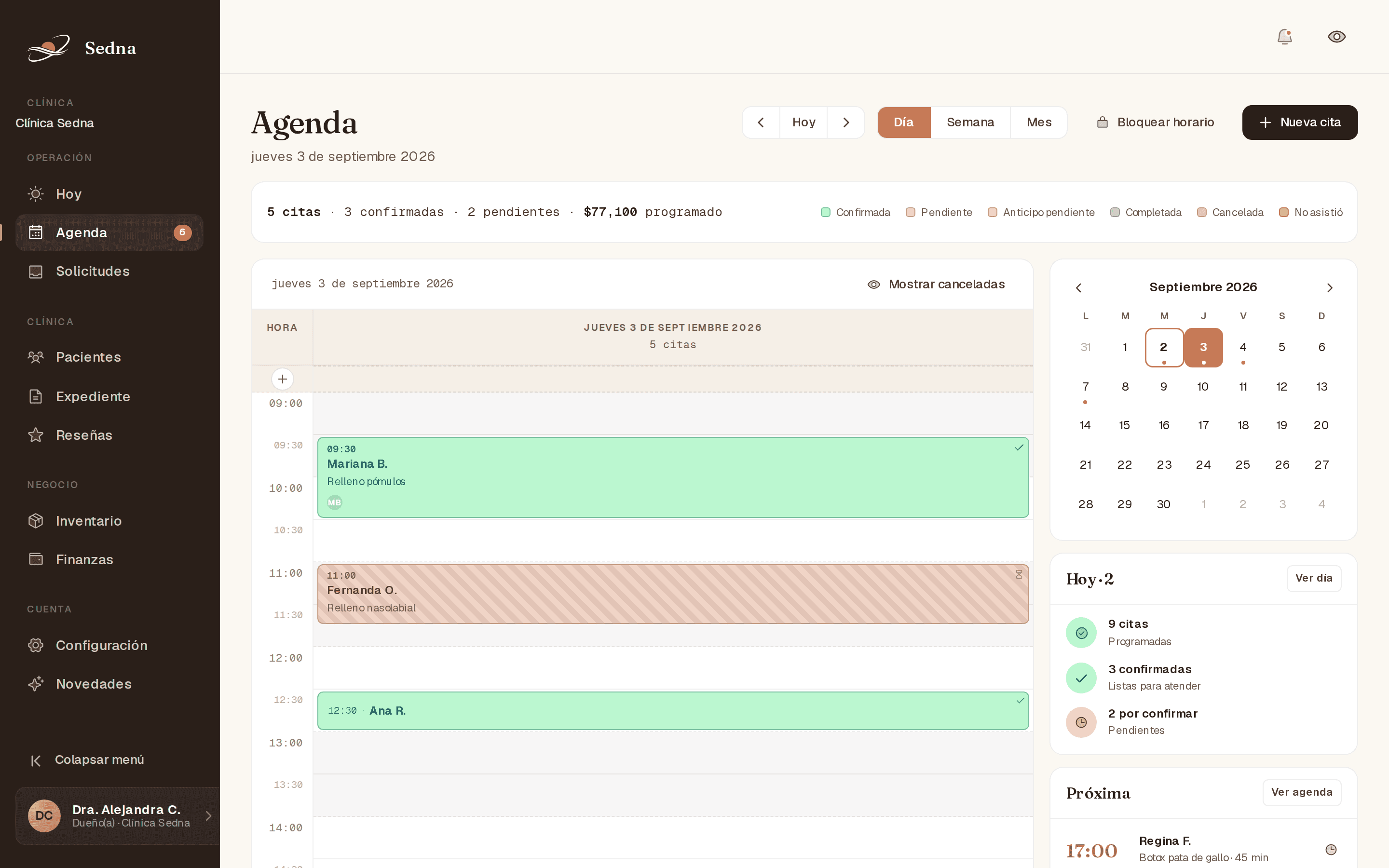Click the 2 por confirmar clock icon
This screenshot has height=868, width=1389.
(x=1081, y=722)
